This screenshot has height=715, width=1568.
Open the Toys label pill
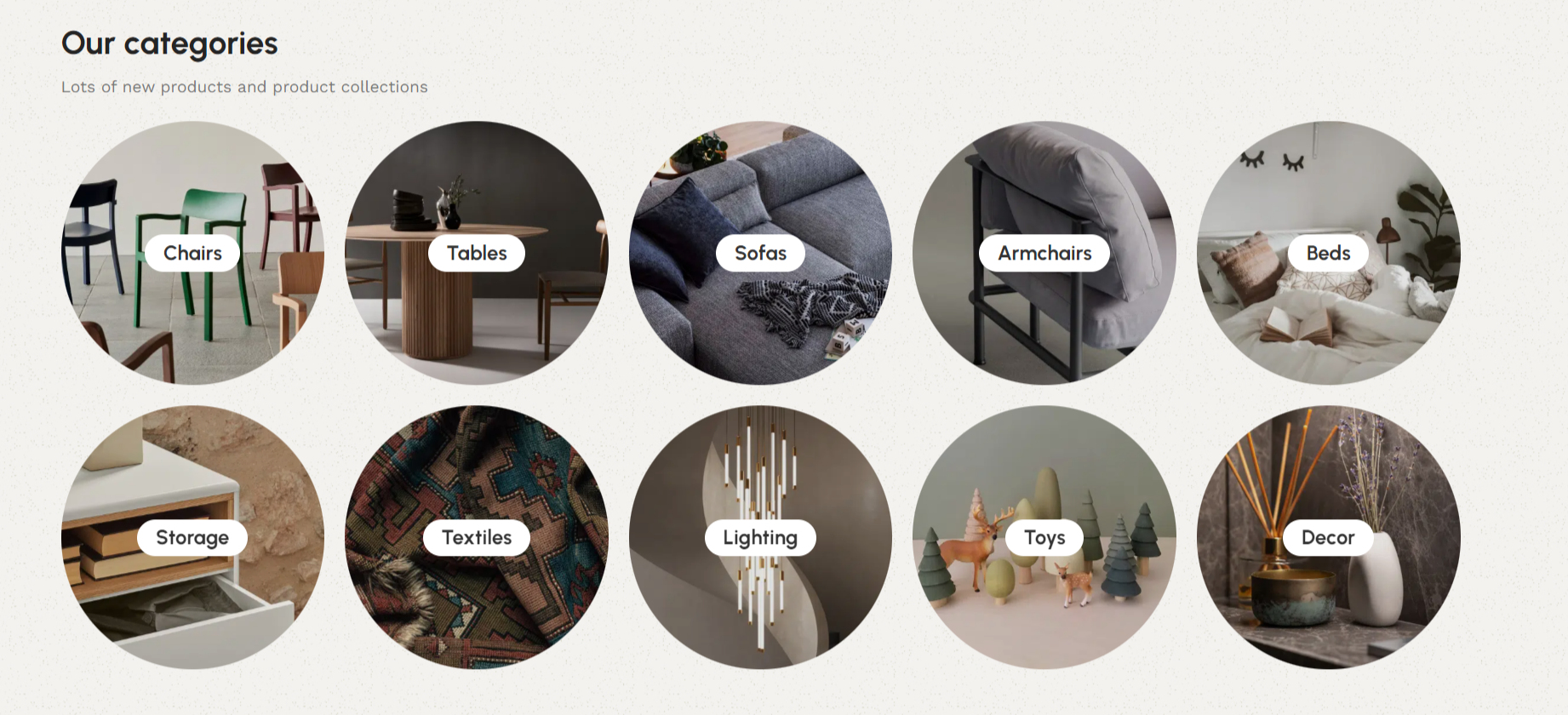tap(1044, 537)
